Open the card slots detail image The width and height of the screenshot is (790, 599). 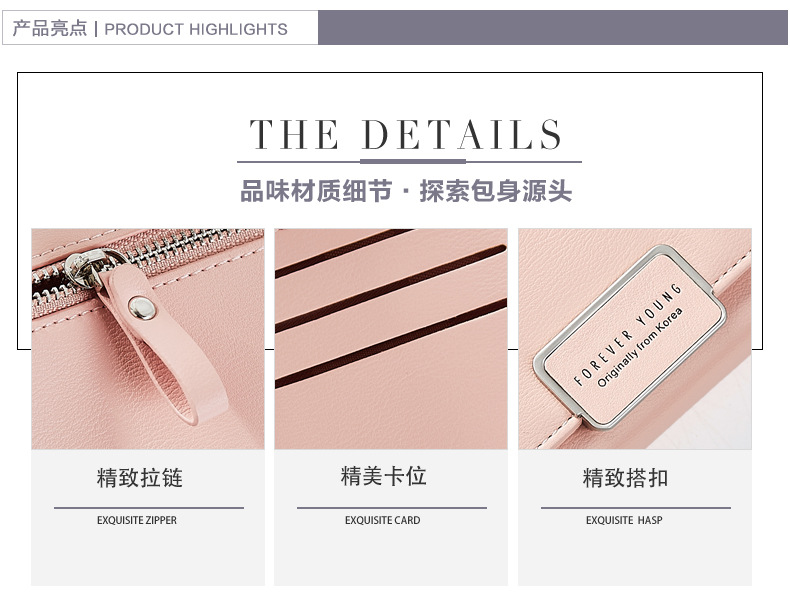click(x=391, y=339)
